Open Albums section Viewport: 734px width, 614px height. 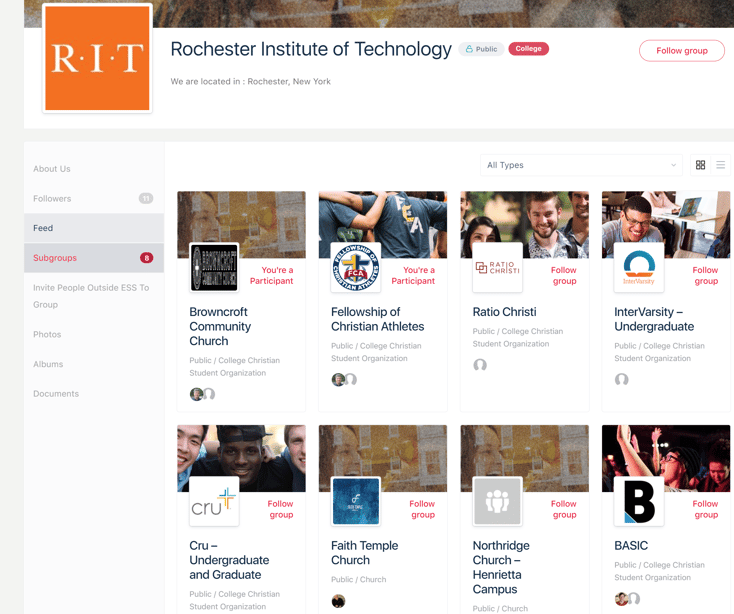[48, 364]
